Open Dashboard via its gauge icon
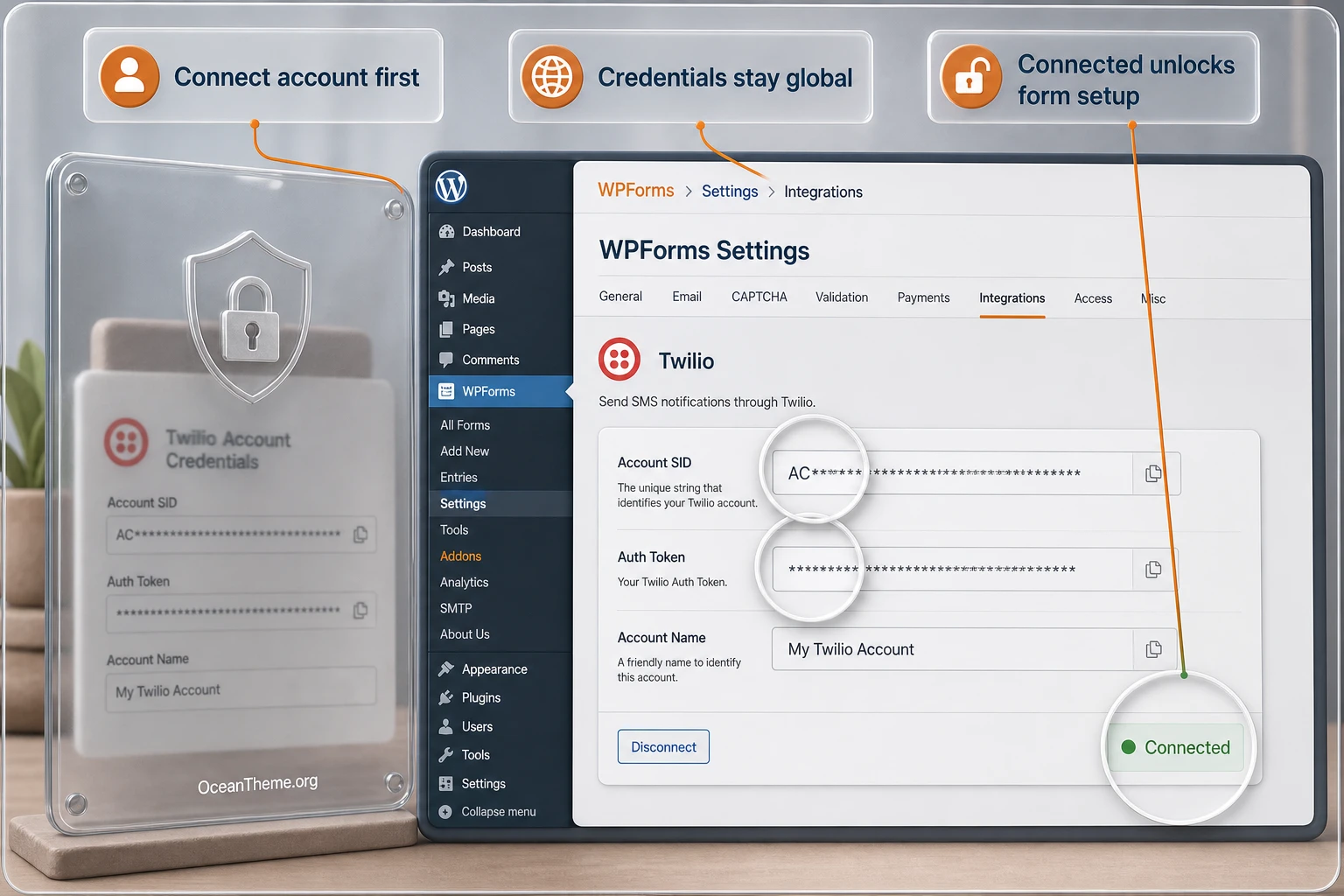Screen dimensions: 1344x896 tap(446, 232)
